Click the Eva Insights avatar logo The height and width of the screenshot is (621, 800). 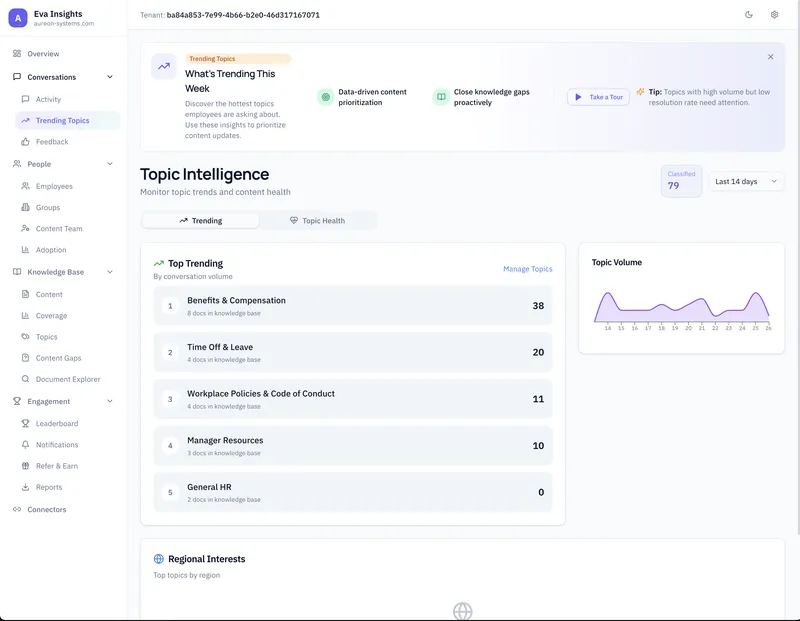click(x=18, y=18)
